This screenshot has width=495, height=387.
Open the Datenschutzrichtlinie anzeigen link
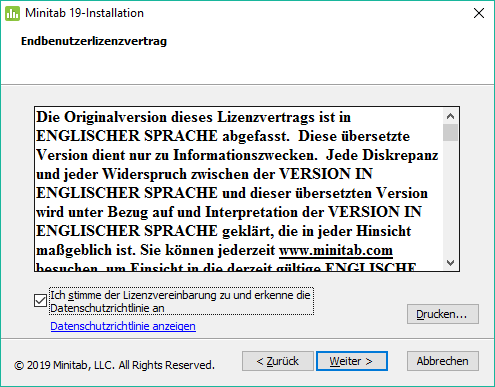[x=123, y=326]
